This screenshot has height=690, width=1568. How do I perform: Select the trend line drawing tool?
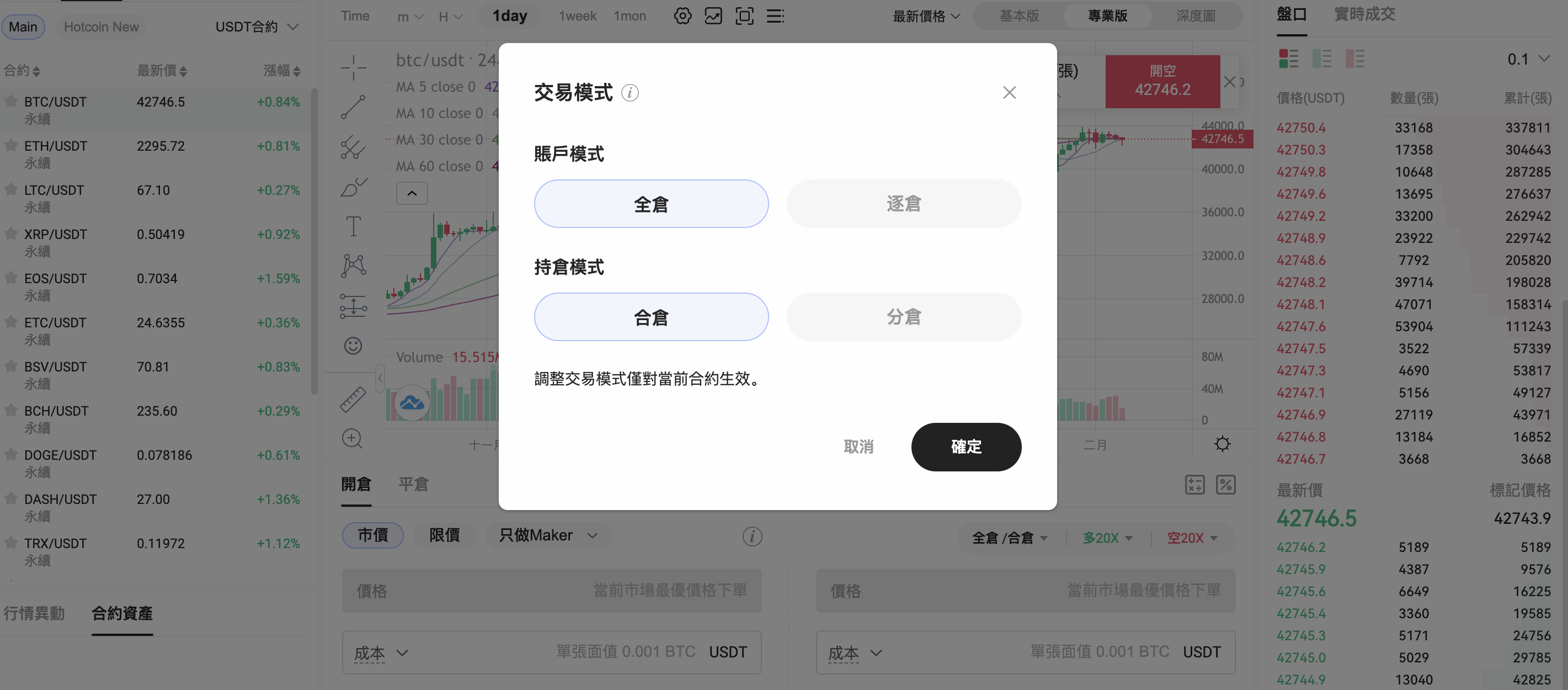(353, 107)
